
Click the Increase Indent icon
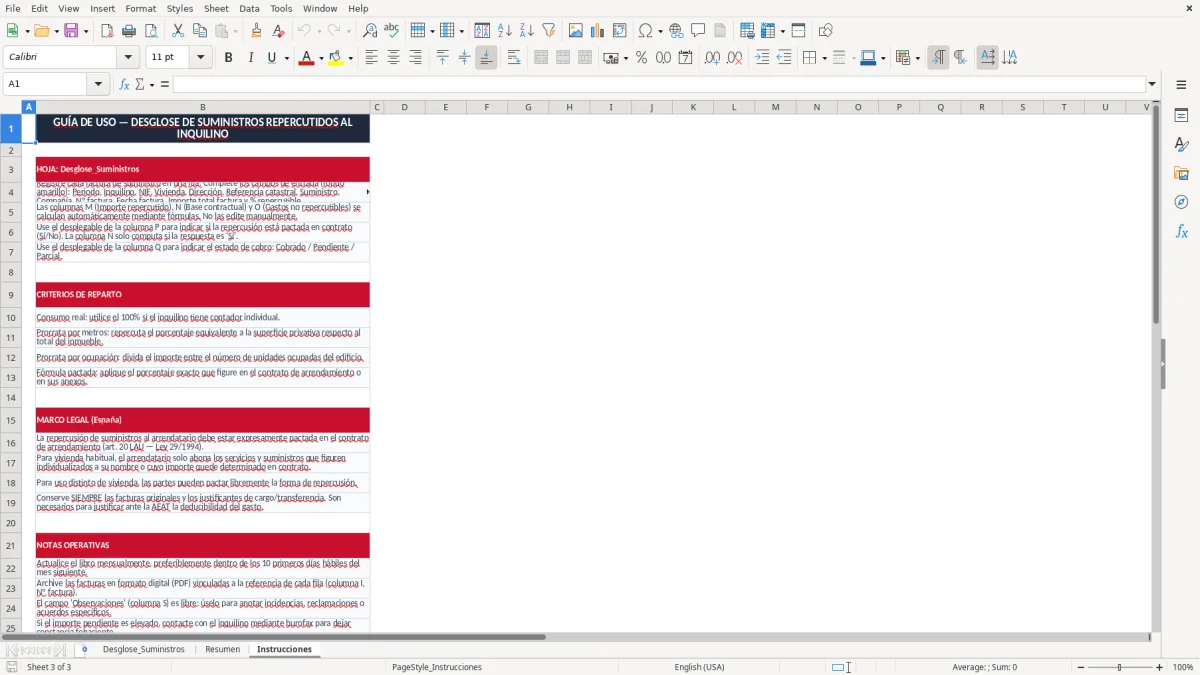click(762, 58)
